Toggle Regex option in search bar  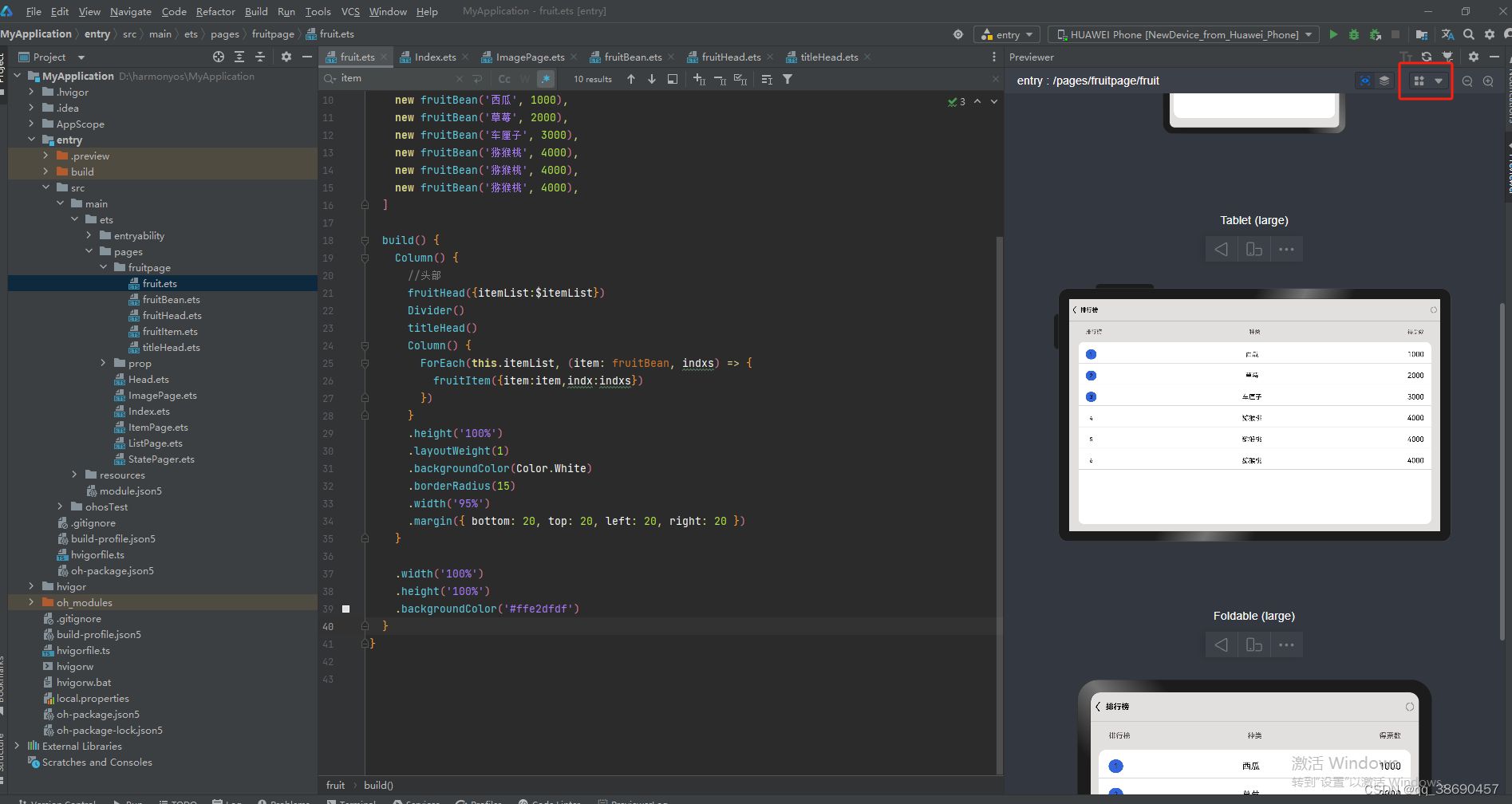click(546, 79)
